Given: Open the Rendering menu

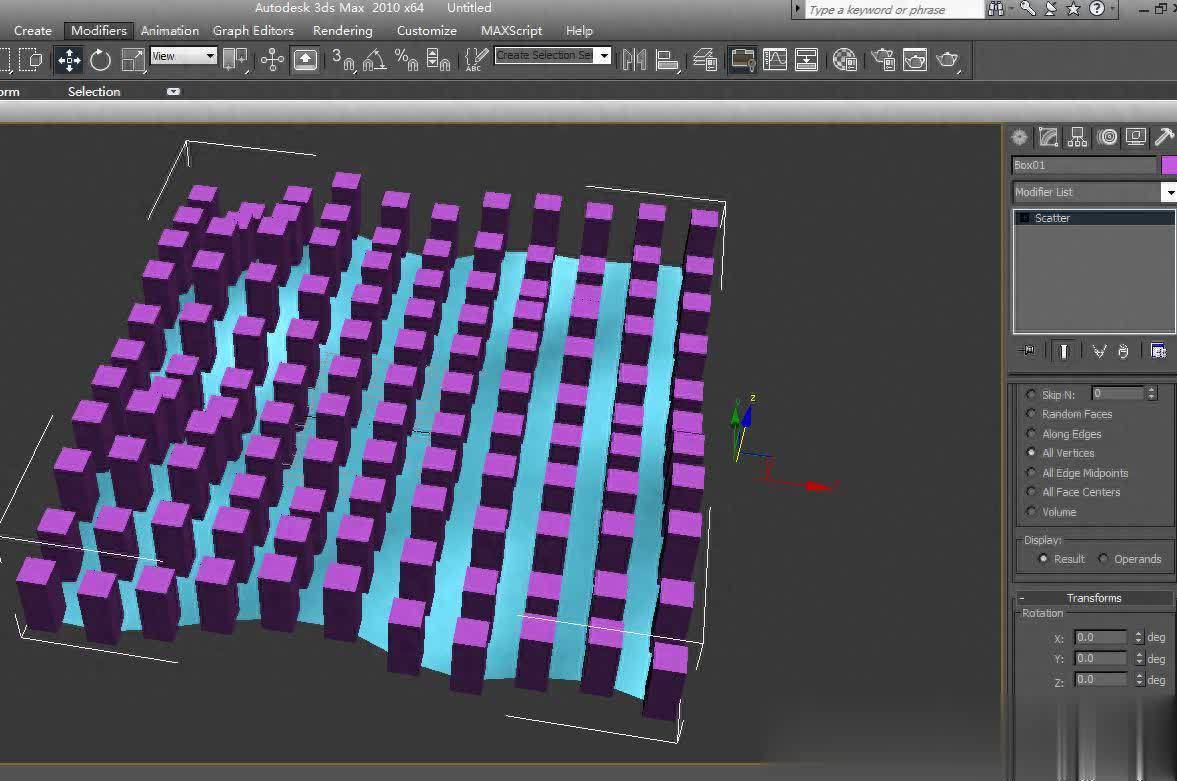Looking at the screenshot, I should pyautogui.click(x=342, y=31).
